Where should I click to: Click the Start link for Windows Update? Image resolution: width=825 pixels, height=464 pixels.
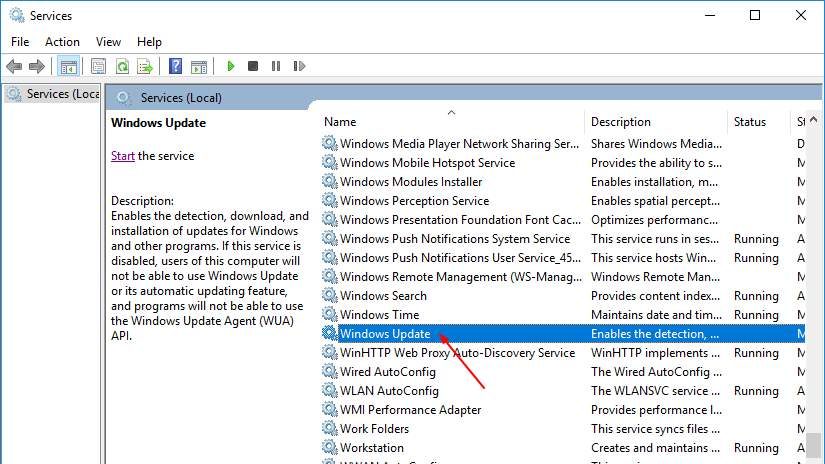tap(122, 156)
